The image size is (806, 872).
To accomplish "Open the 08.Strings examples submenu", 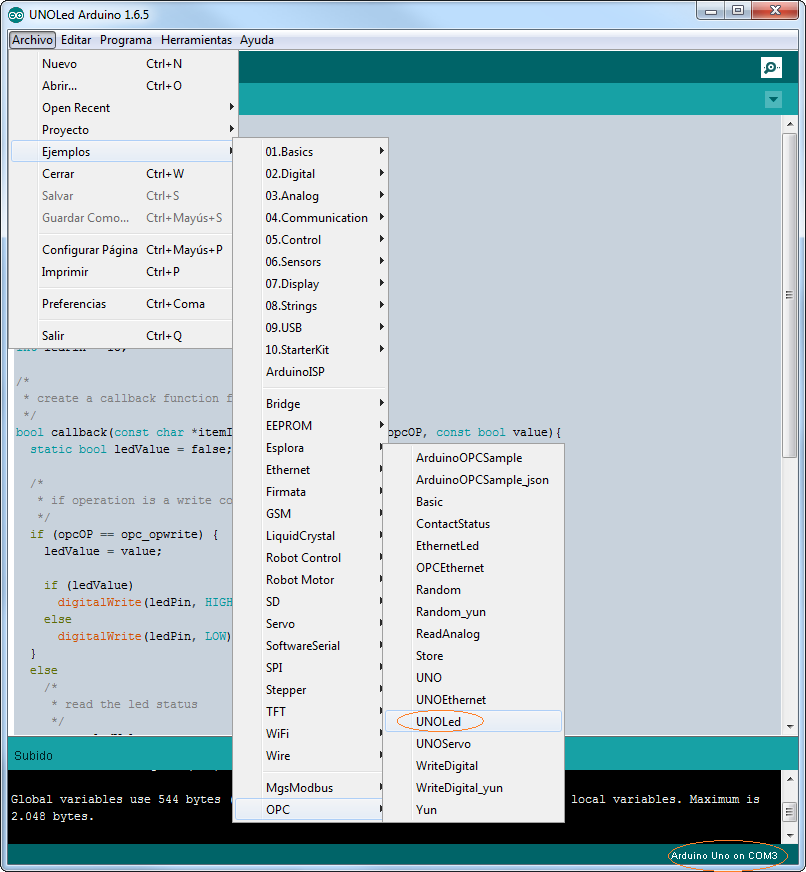I will 310,306.
